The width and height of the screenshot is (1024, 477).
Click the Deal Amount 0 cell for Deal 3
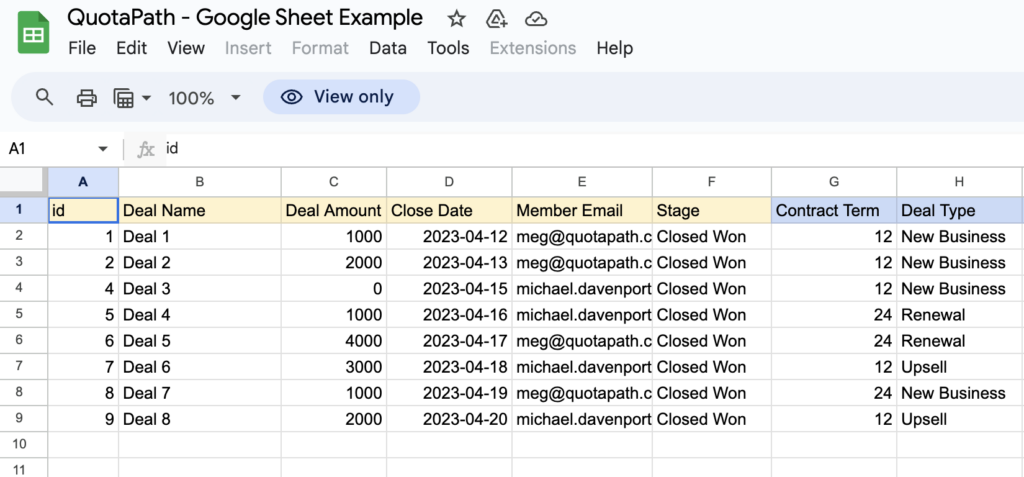[x=334, y=289]
